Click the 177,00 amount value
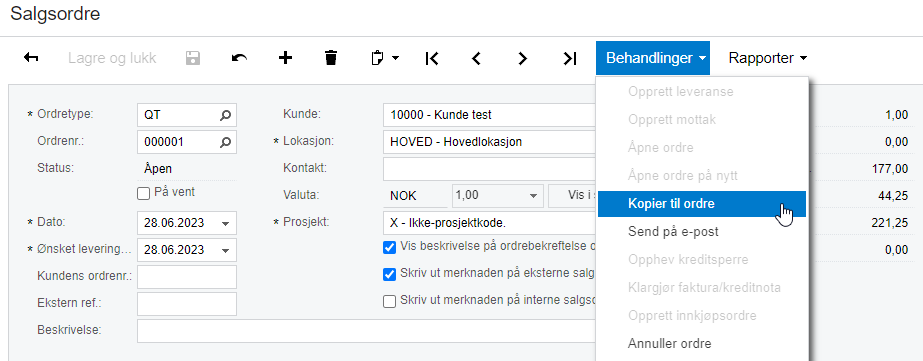The width and height of the screenshot is (923, 361). pos(890,169)
